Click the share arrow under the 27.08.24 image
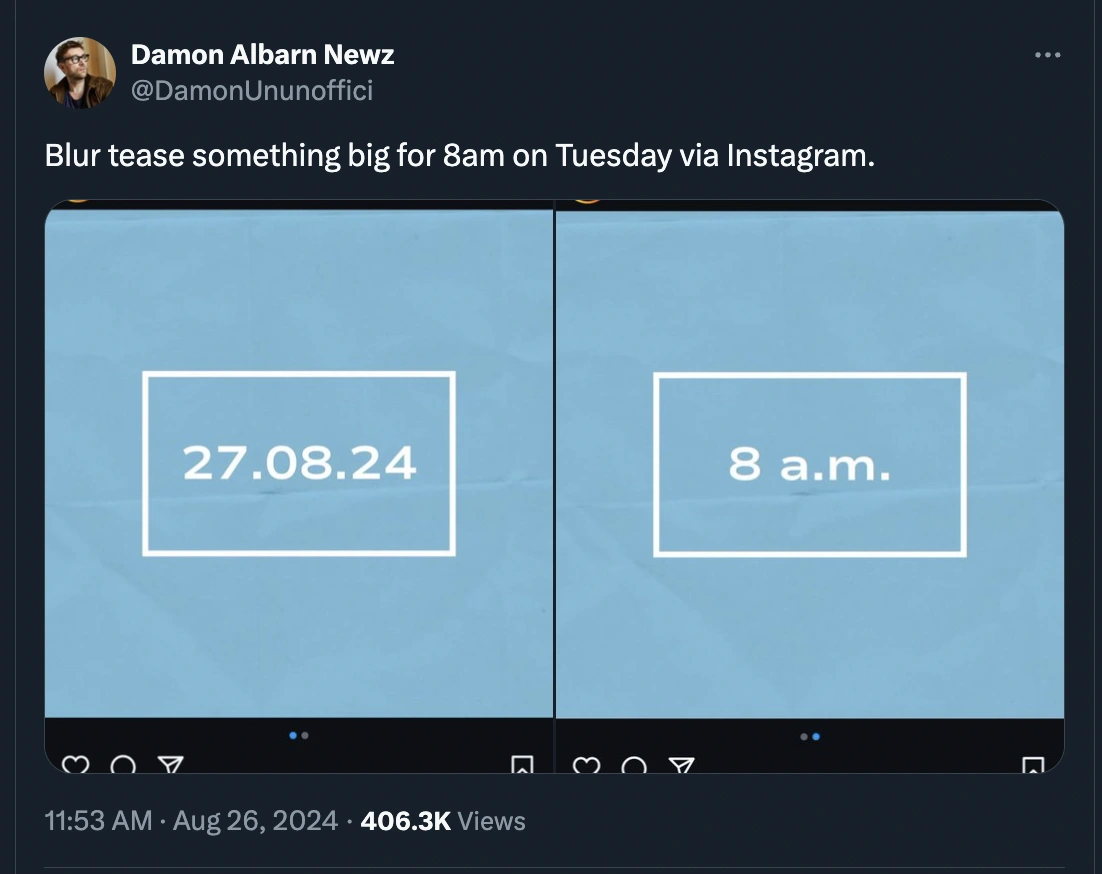 171,766
